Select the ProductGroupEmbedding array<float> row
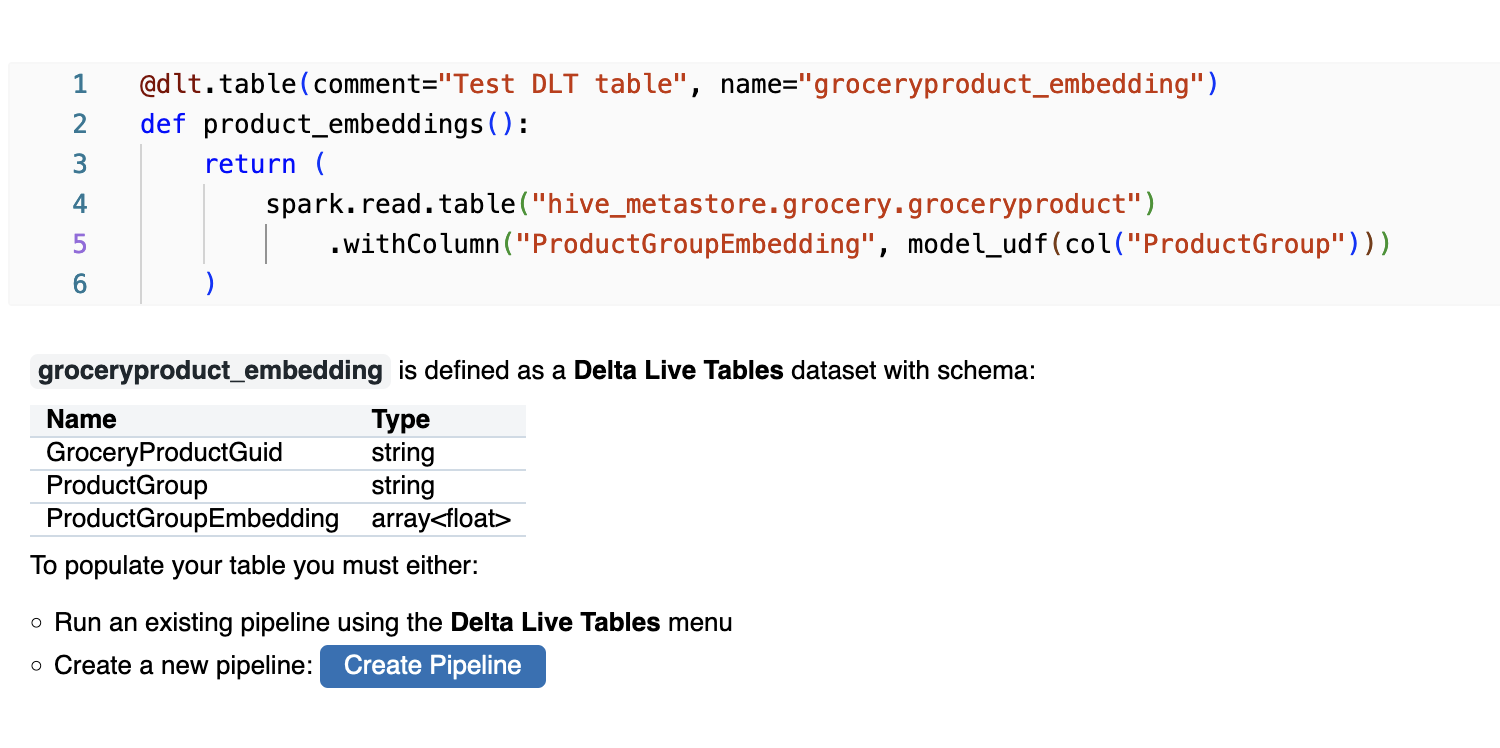The image size is (1500, 748). point(193,519)
